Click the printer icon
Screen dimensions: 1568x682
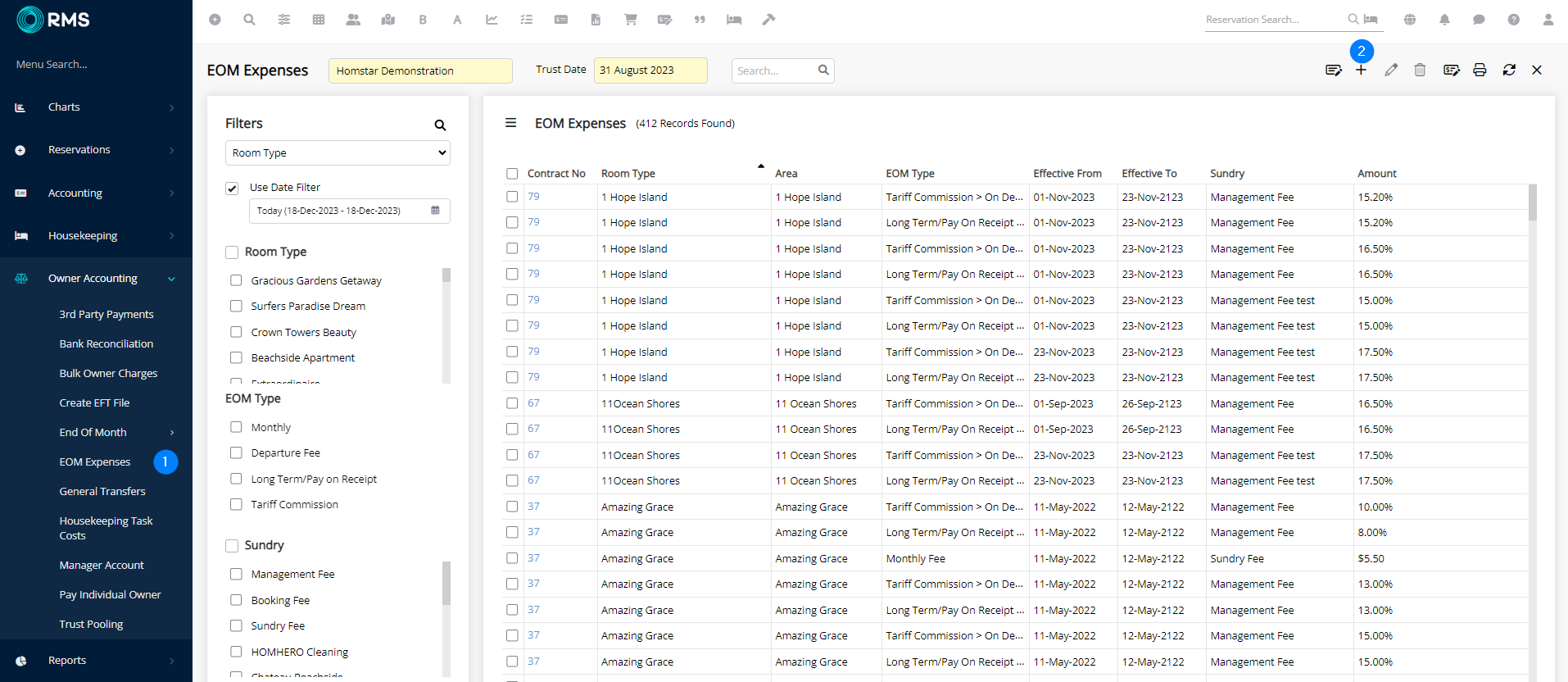[x=1480, y=70]
